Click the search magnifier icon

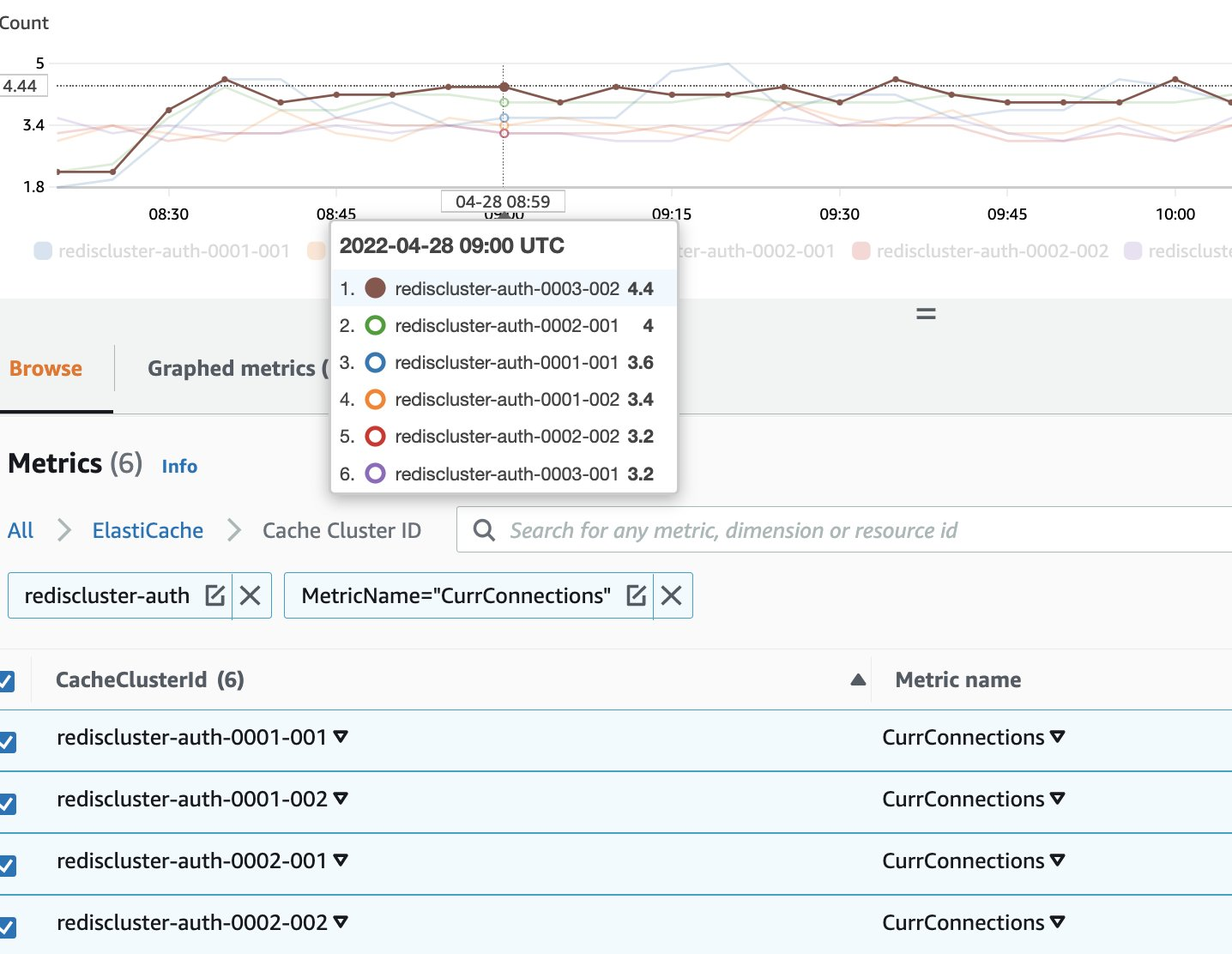pyautogui.click(x=484, y=530)
